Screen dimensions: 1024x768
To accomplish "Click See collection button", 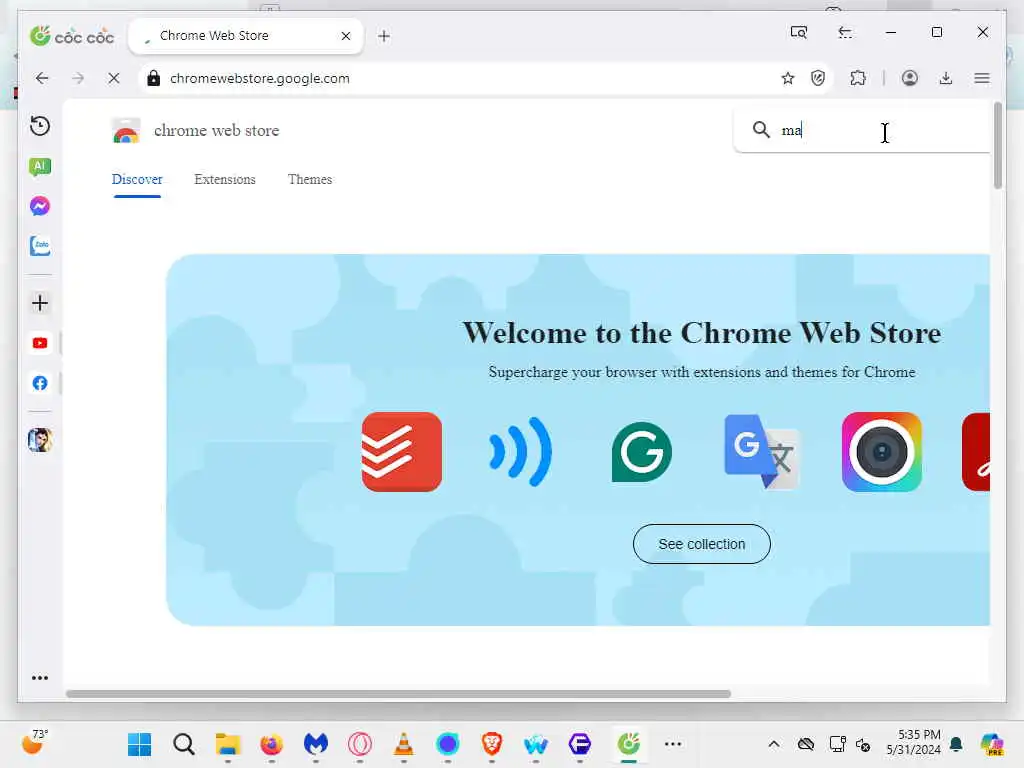I will 701,544.
